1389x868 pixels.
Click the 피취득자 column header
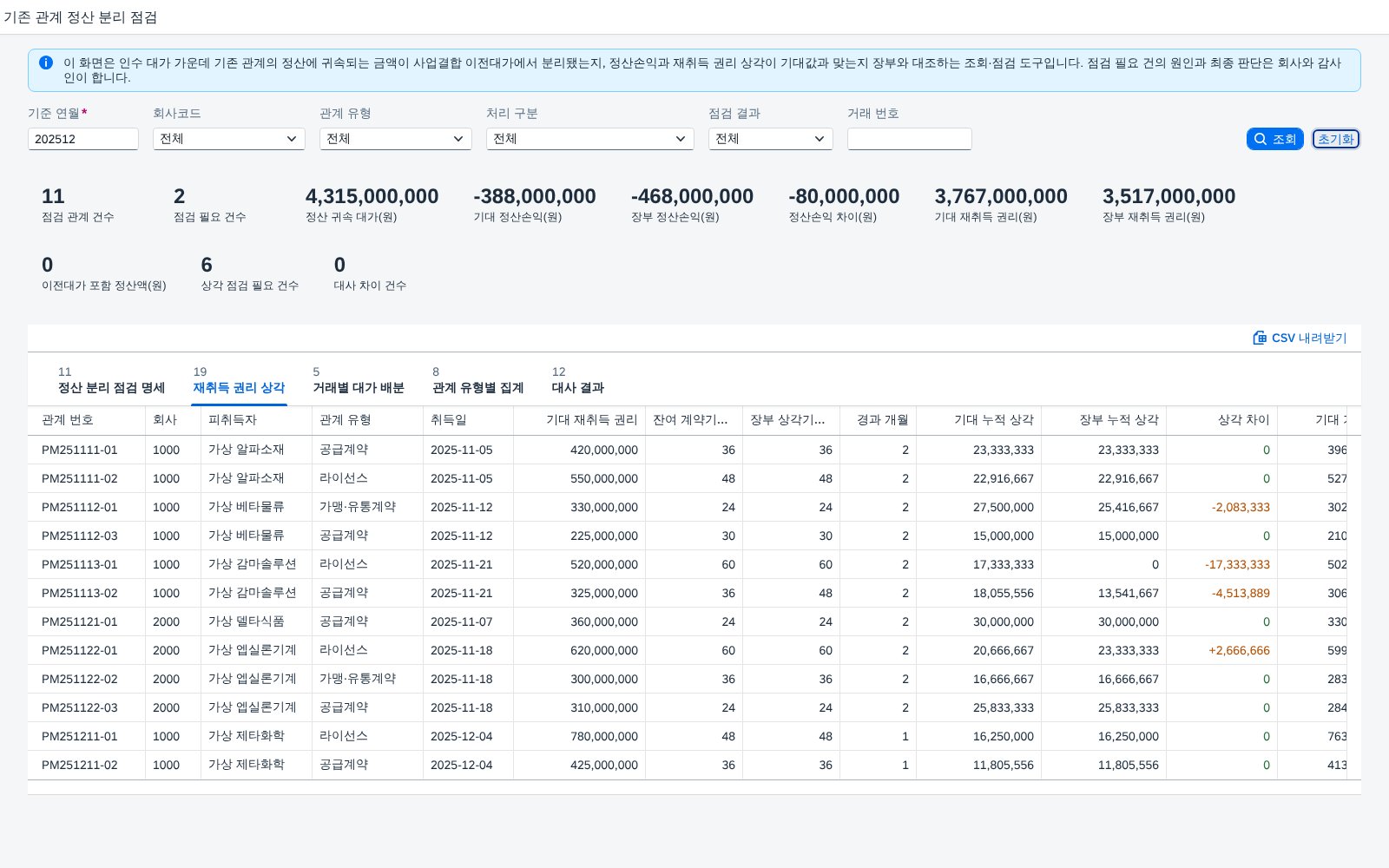tap(257, 420)
